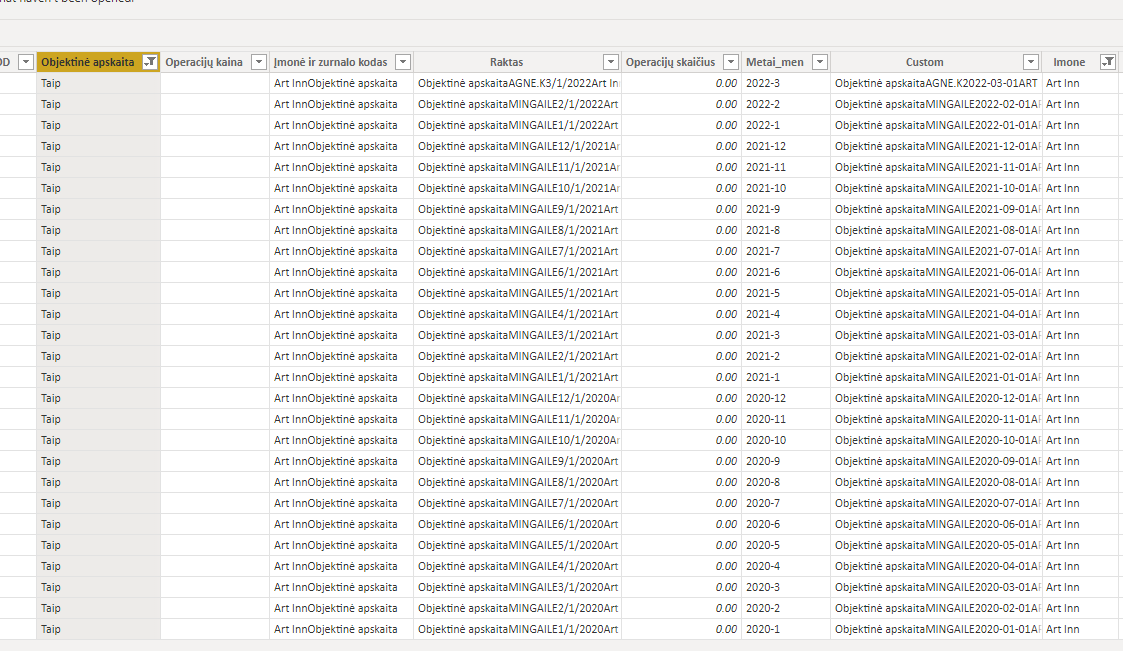Image resolution: width=1123 pixels, height=651 pixels.
Task: Select the Custom cell containing MINGAILE2021-06-01
Action: pyautogui.click(x=936, y=272)
